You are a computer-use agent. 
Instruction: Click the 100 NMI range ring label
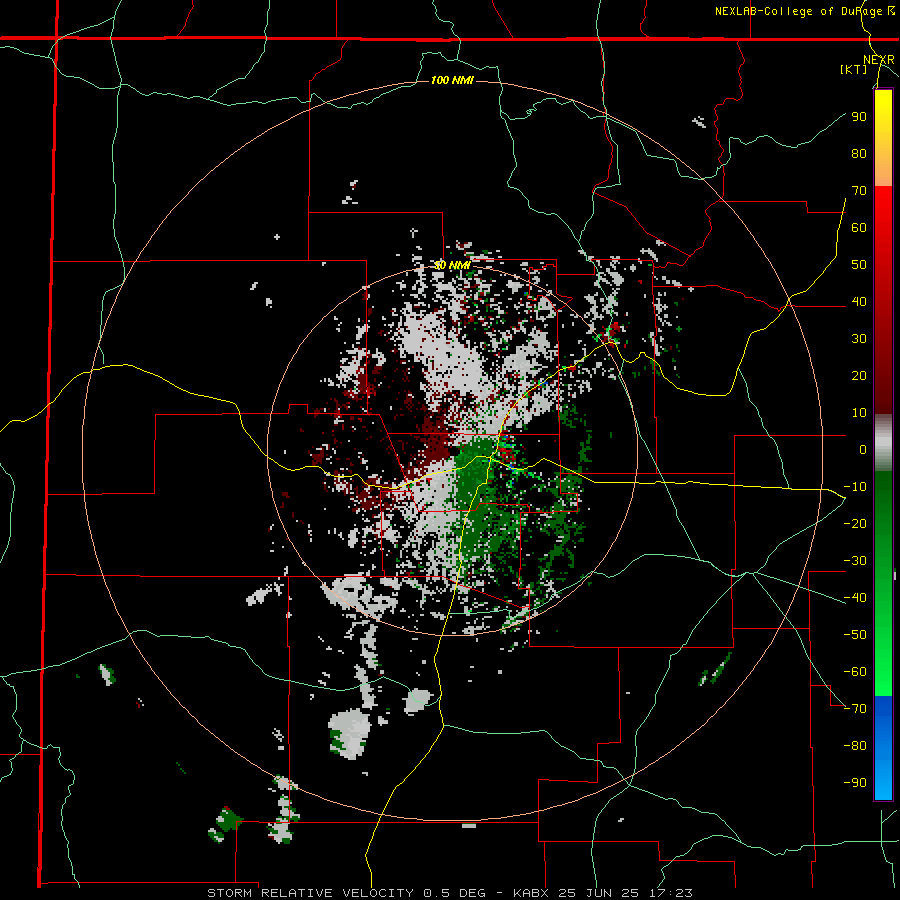(452, 80)
